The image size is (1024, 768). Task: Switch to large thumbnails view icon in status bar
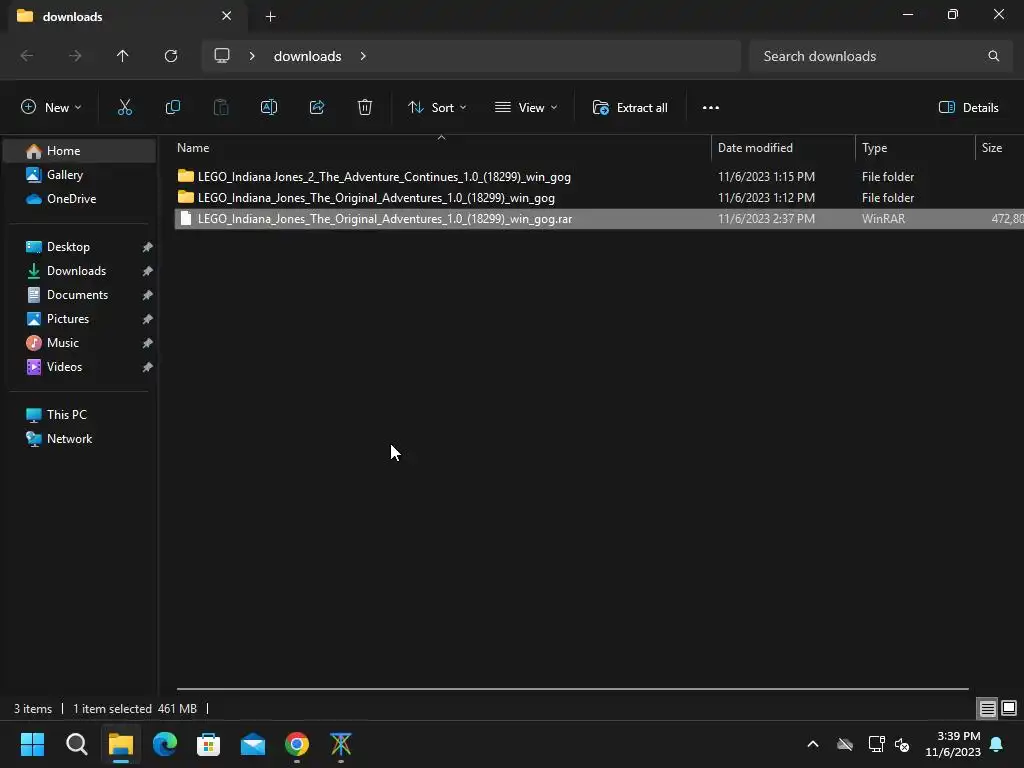click(1009, 708)
